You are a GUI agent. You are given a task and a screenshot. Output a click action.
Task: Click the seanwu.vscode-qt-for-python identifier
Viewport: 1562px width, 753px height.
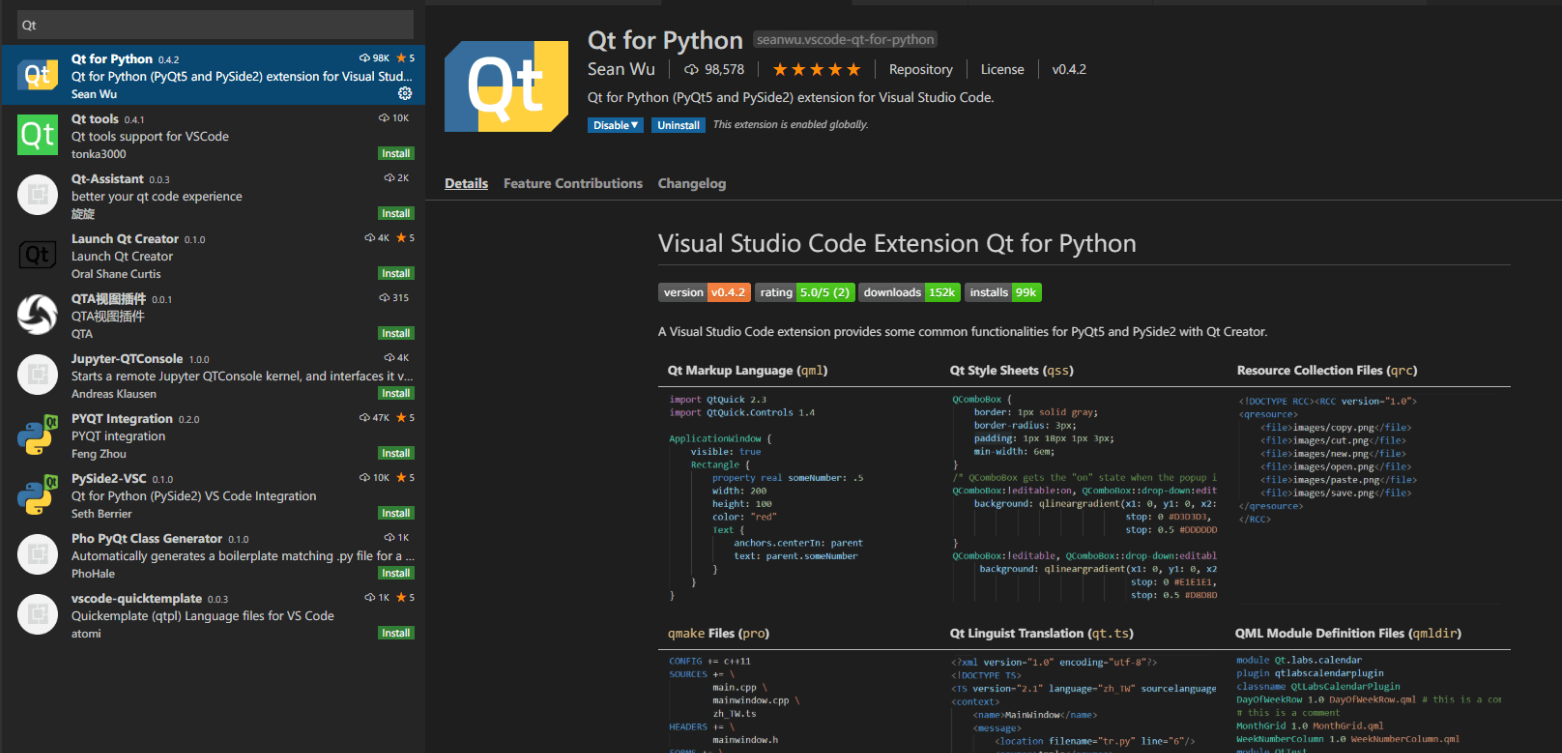pyautogui.click(x=846, y=40)
